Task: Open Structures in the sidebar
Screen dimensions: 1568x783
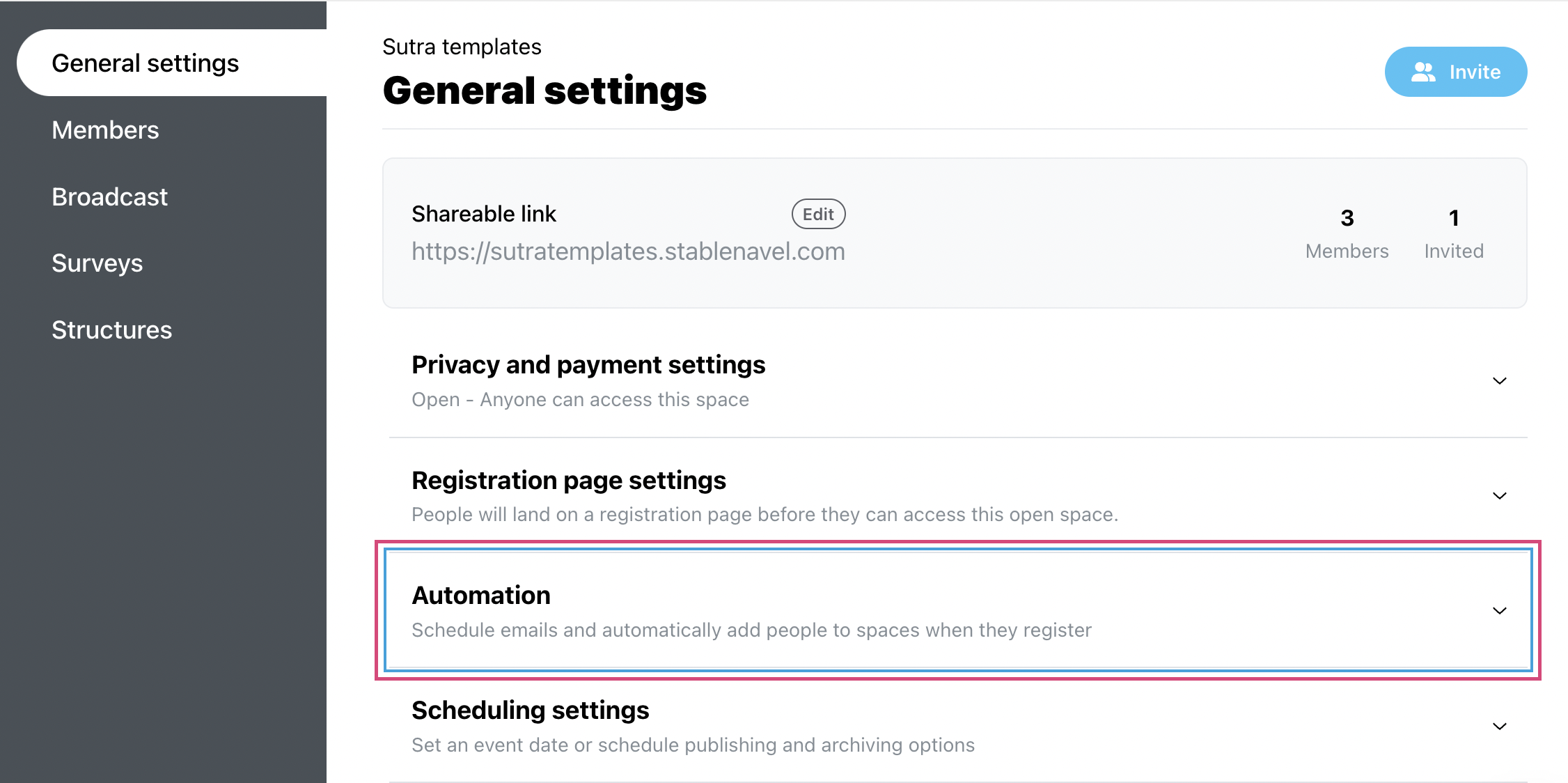Action: coord(111,330)
